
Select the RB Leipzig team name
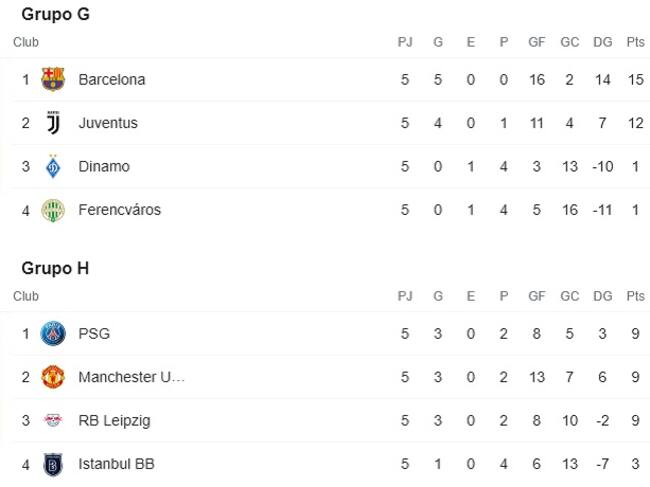tap(114, 421)
